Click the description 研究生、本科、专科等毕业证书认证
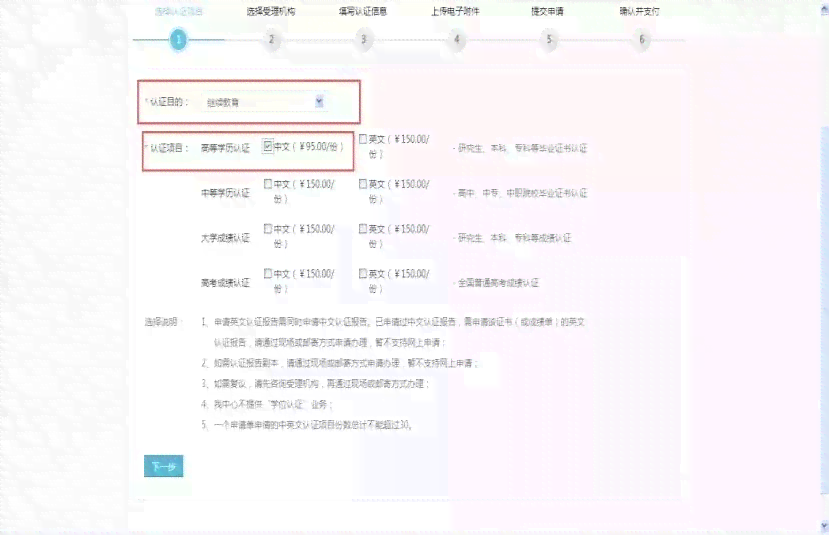 pyautogui.click(x=520, y=149)
